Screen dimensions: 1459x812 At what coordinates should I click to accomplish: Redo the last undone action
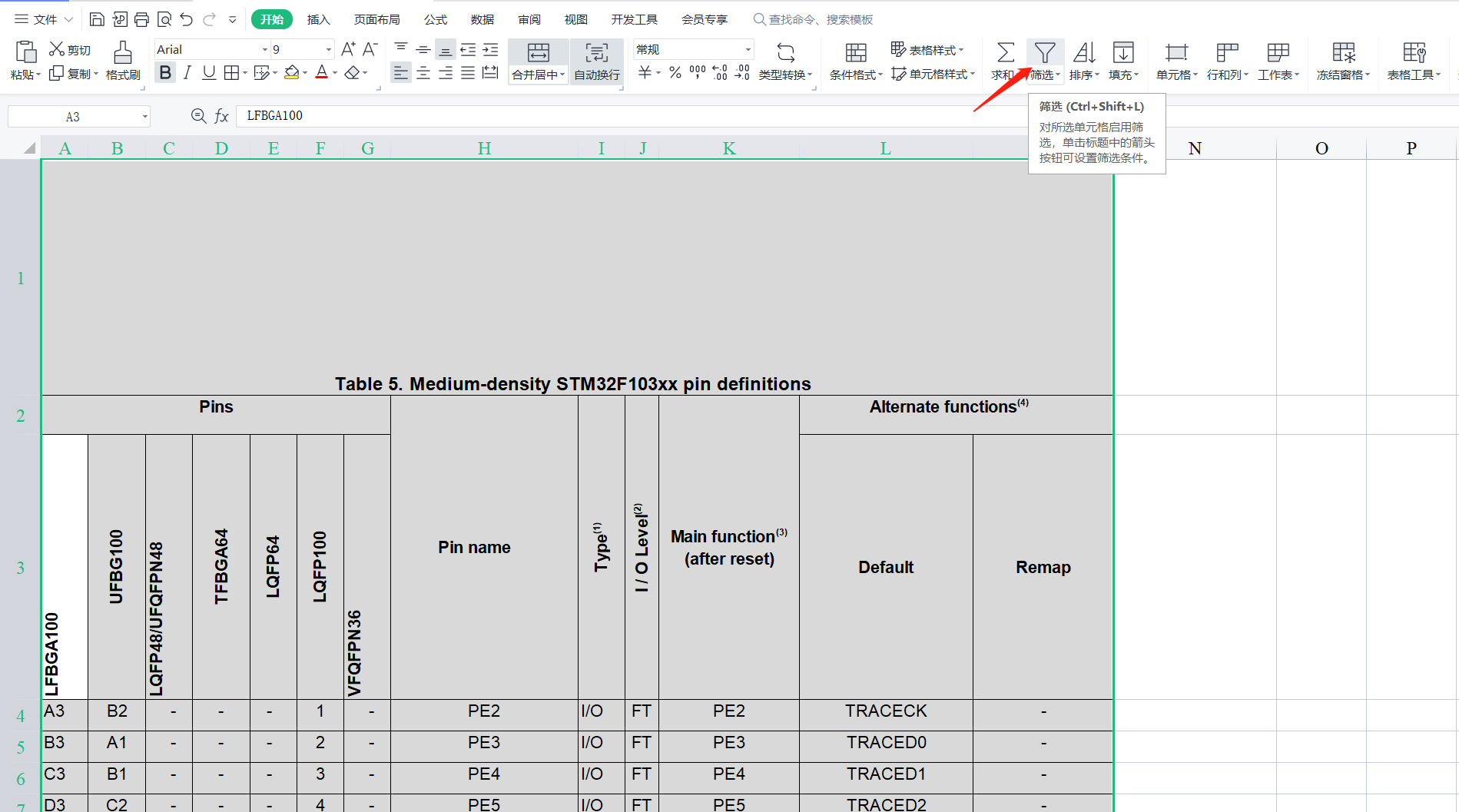click(209, 19)
